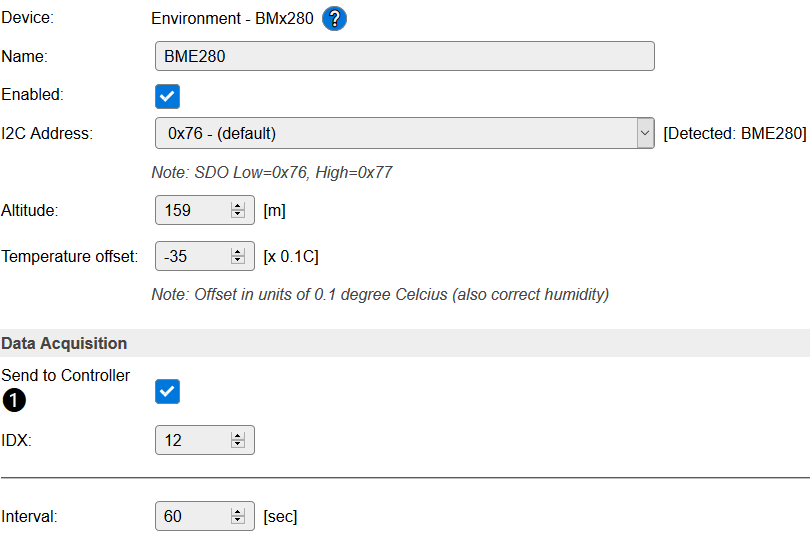This screenshot has width=810, height=541.
Task: Open the BMx280 device help icon
Action: point(334,19)
